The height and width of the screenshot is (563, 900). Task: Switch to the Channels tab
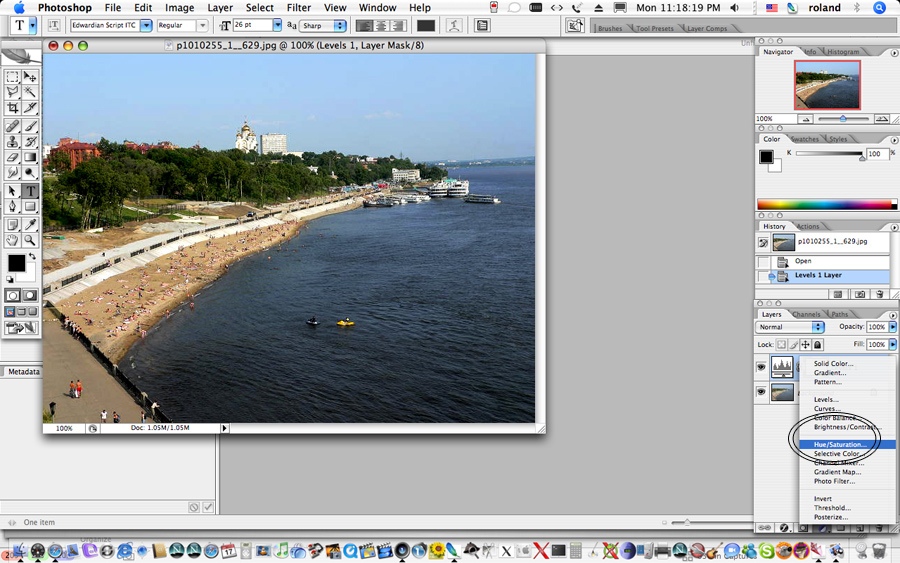tap(806, 314)
